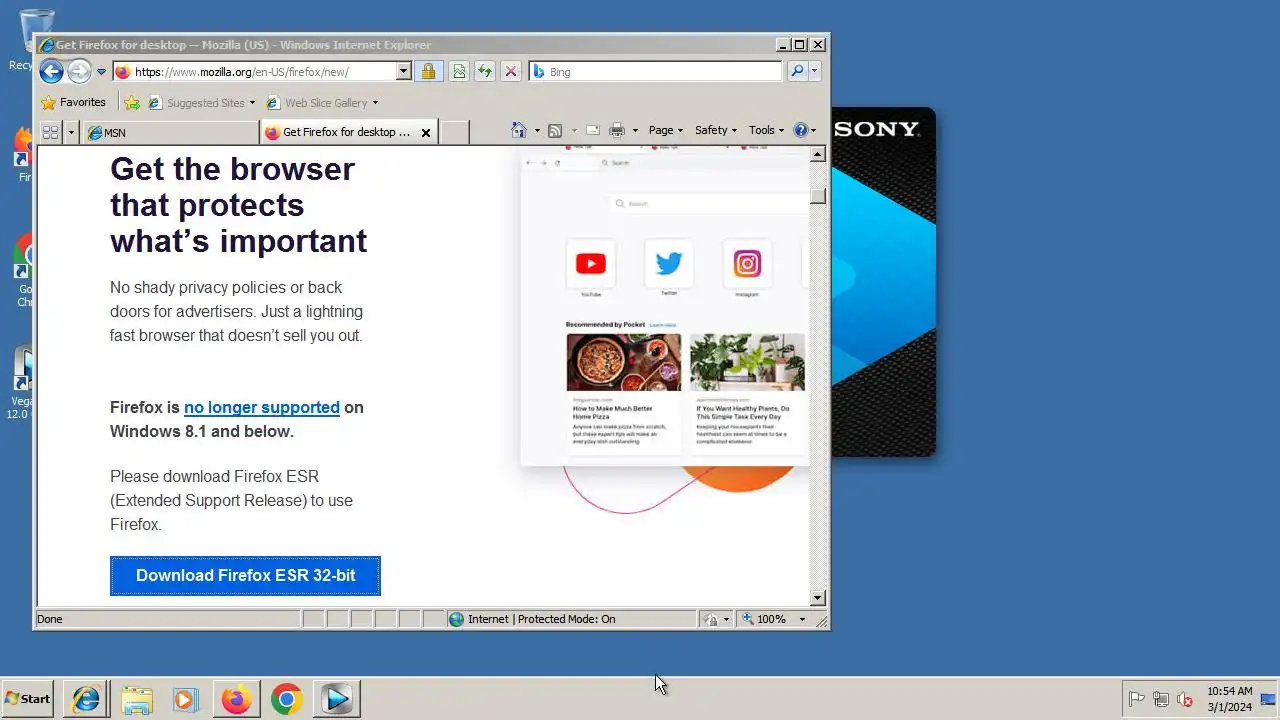The width and height of the screenshot is (1280, 720).
Task: Click Add to Favorites Bar icon
Action: point(132,103)
